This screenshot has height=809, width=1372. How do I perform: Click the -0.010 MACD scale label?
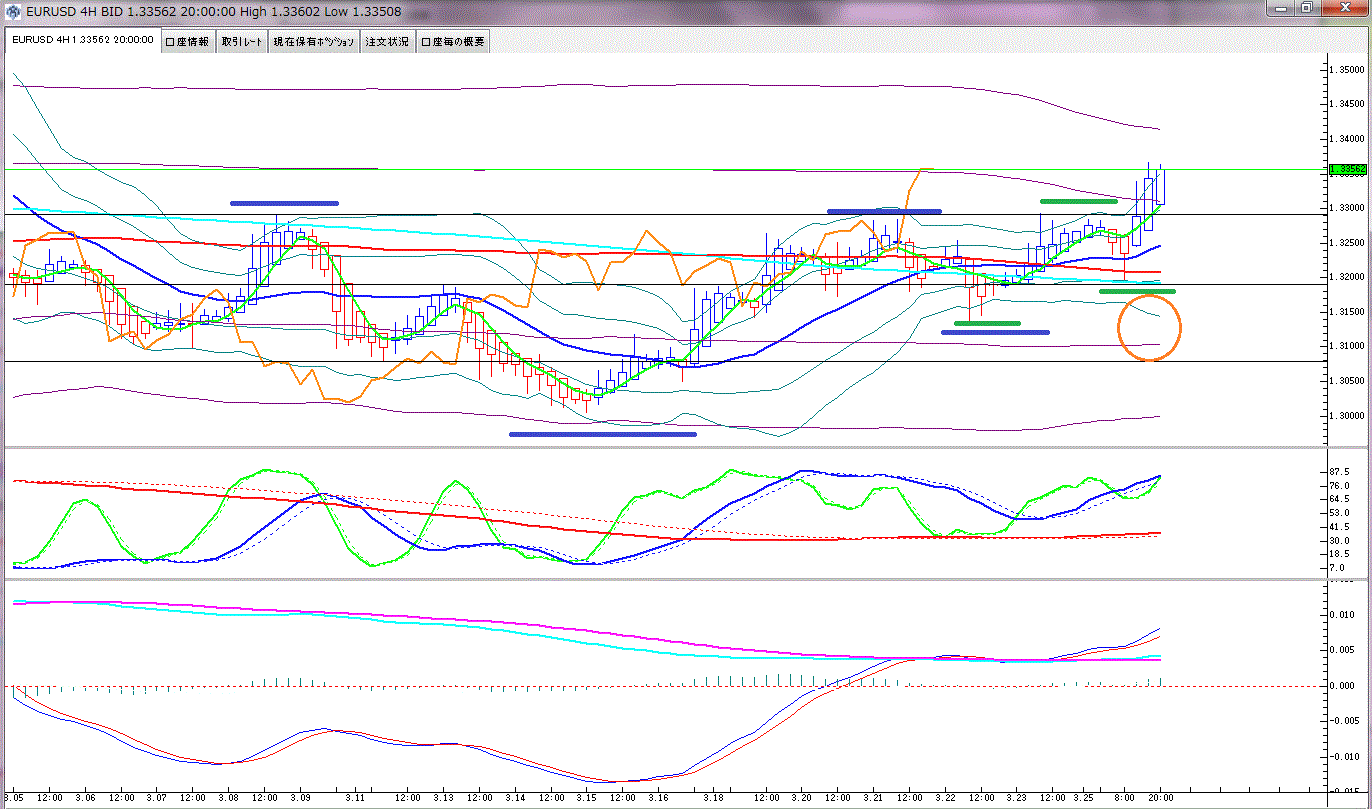coord(1347,757)
